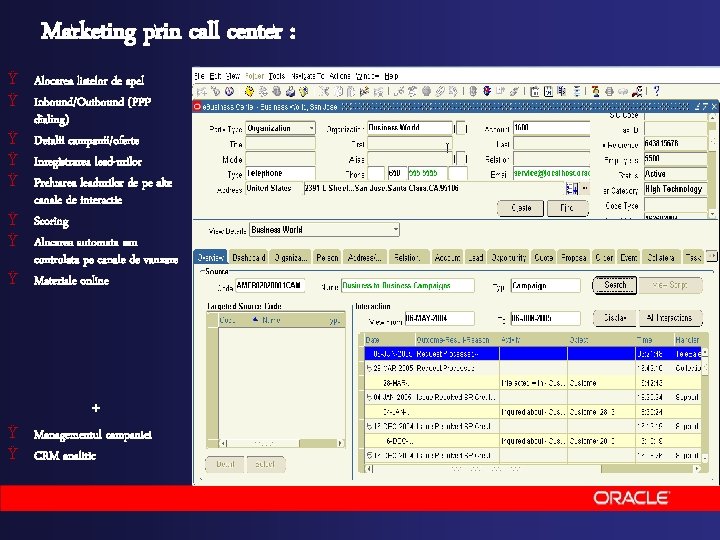Image resolution: width=720 pixels, height=540 pixels.
Task: Open the Tools menu
Action: (x=277, y=76)
